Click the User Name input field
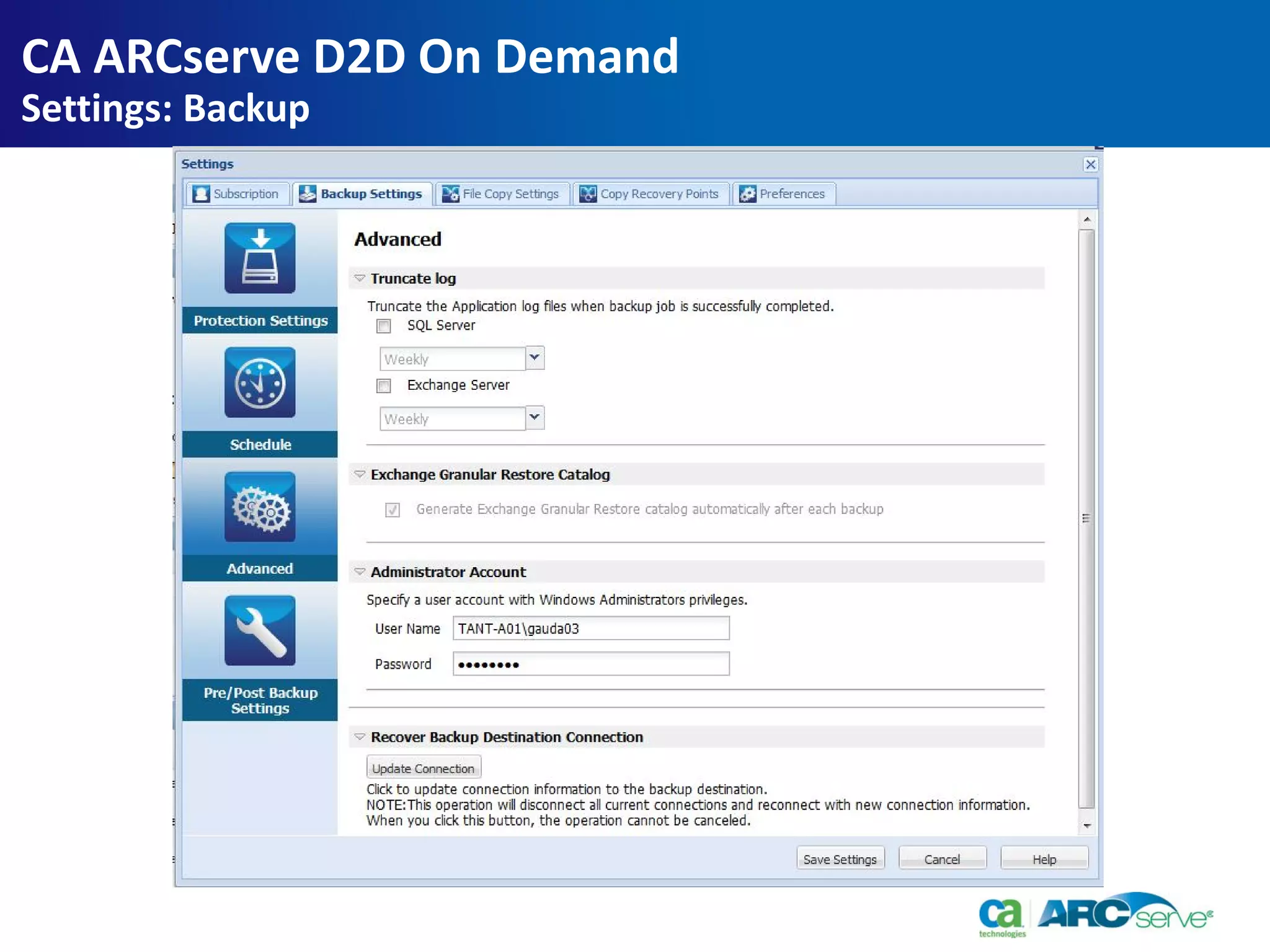This screenshot has width=1270, height=952. coord(591,628)
